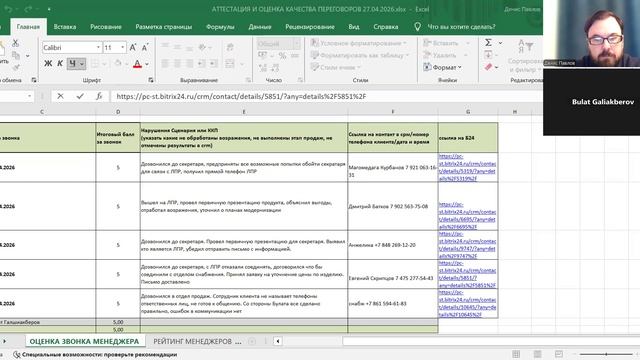Click the Undo arrow in title bar
The height and width of the screenshot is (360, 640).
pos(8,9)
